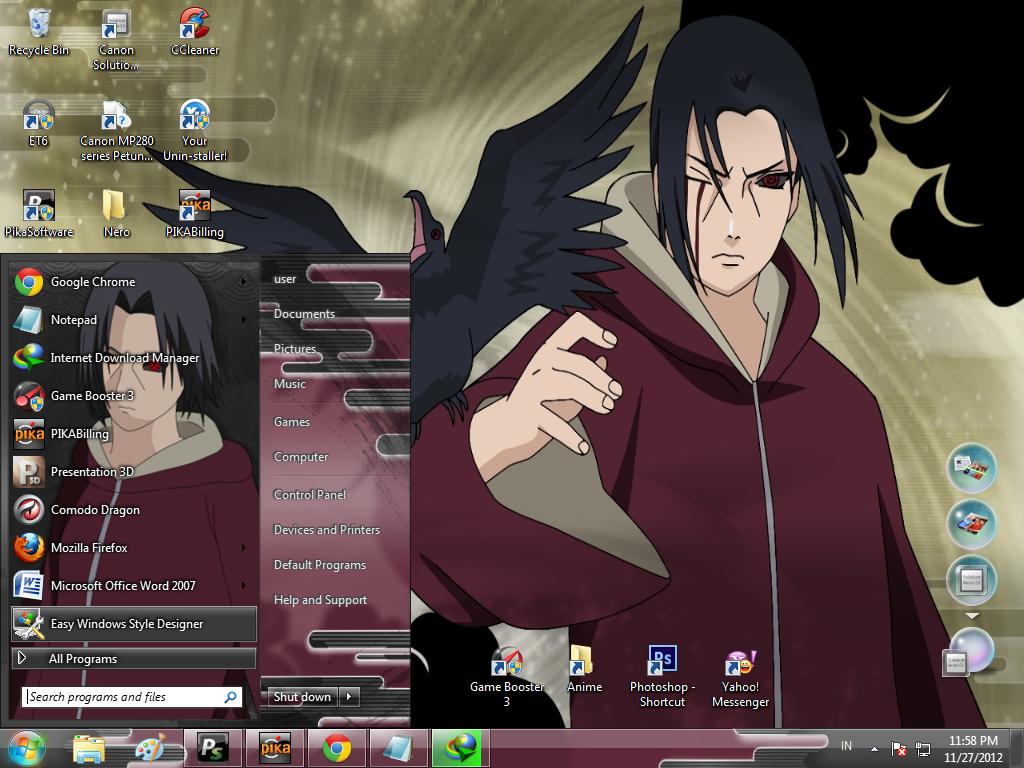Screen dimensions: 1024x768
Task: Click the PIKA taskbar button
Action: 274,747
